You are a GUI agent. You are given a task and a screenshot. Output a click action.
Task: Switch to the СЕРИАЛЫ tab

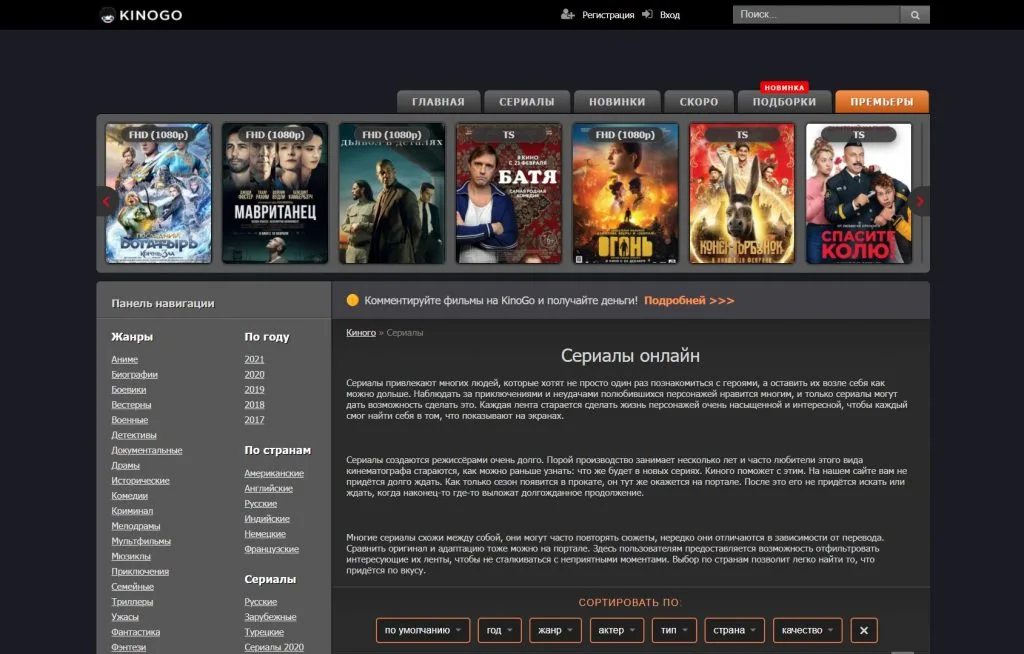click(x=527, y=101)
